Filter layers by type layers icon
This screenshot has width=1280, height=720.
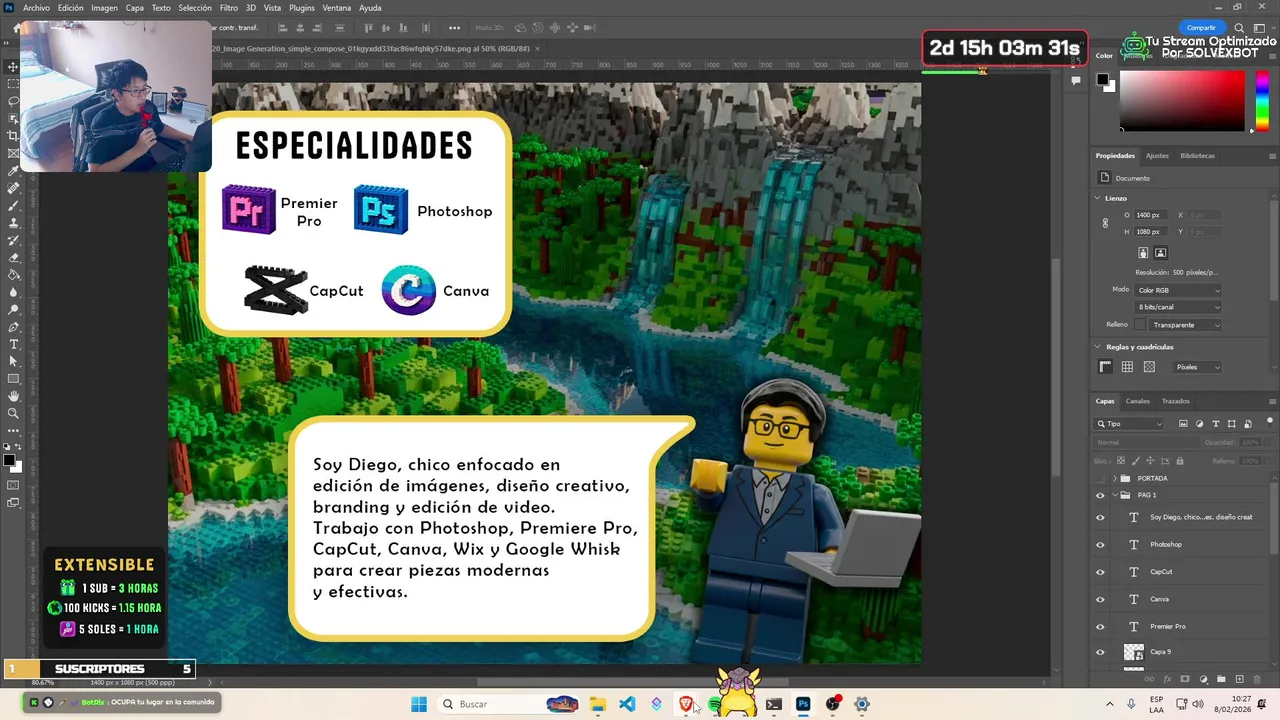tap(1216, 424)
